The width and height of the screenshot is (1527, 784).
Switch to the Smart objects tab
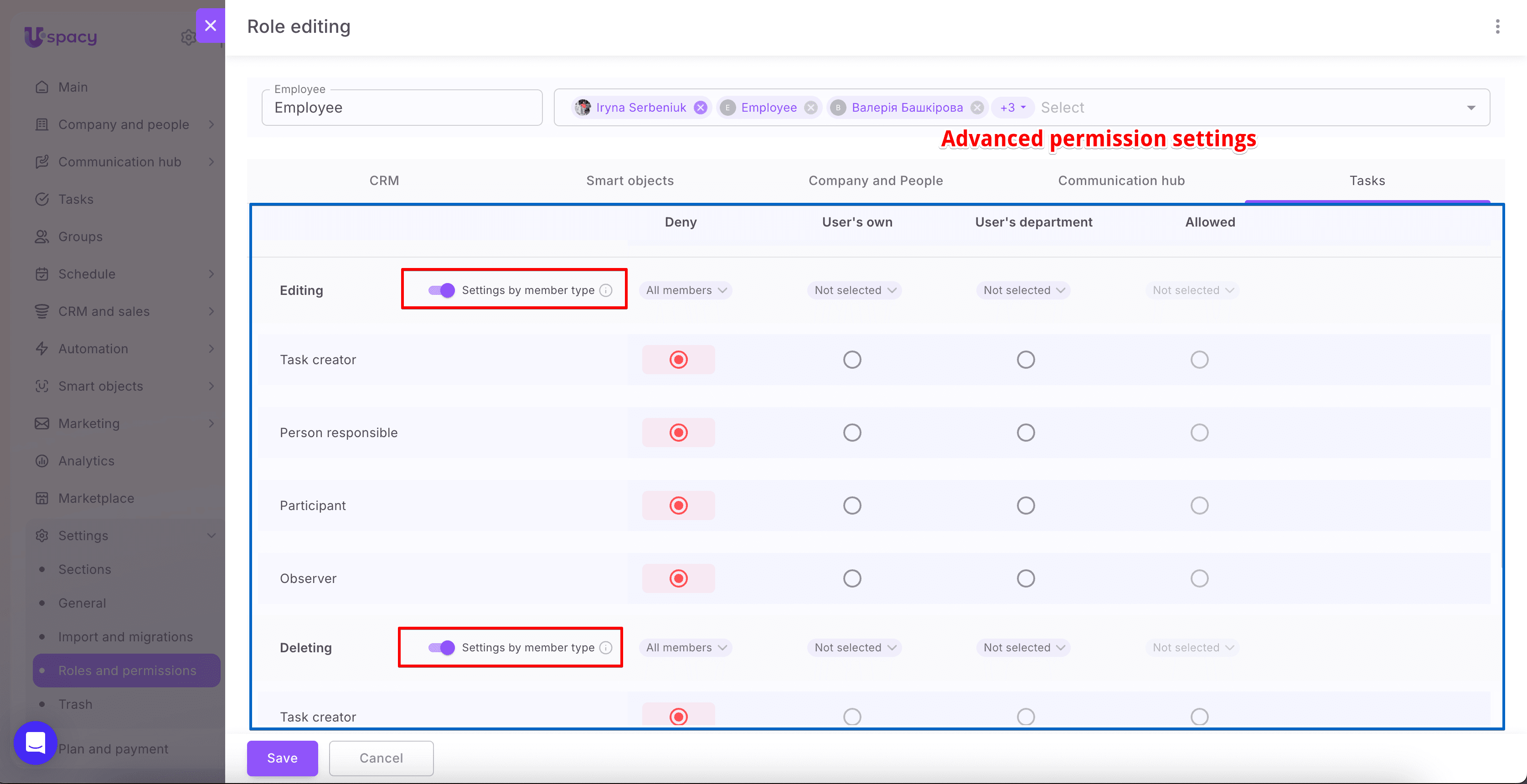(629, 181)
